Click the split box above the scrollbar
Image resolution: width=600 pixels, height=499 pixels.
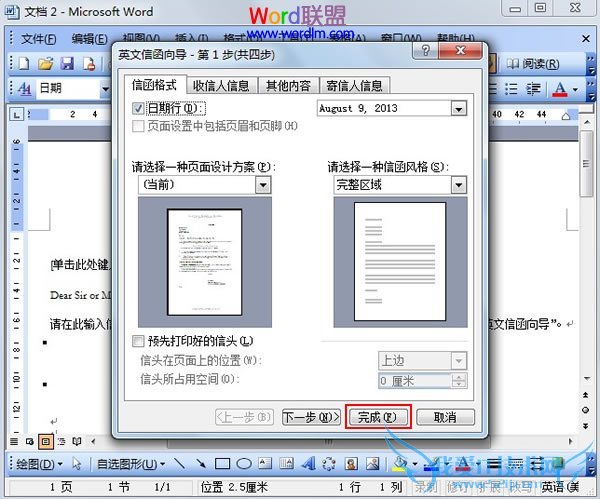point(586,110)
